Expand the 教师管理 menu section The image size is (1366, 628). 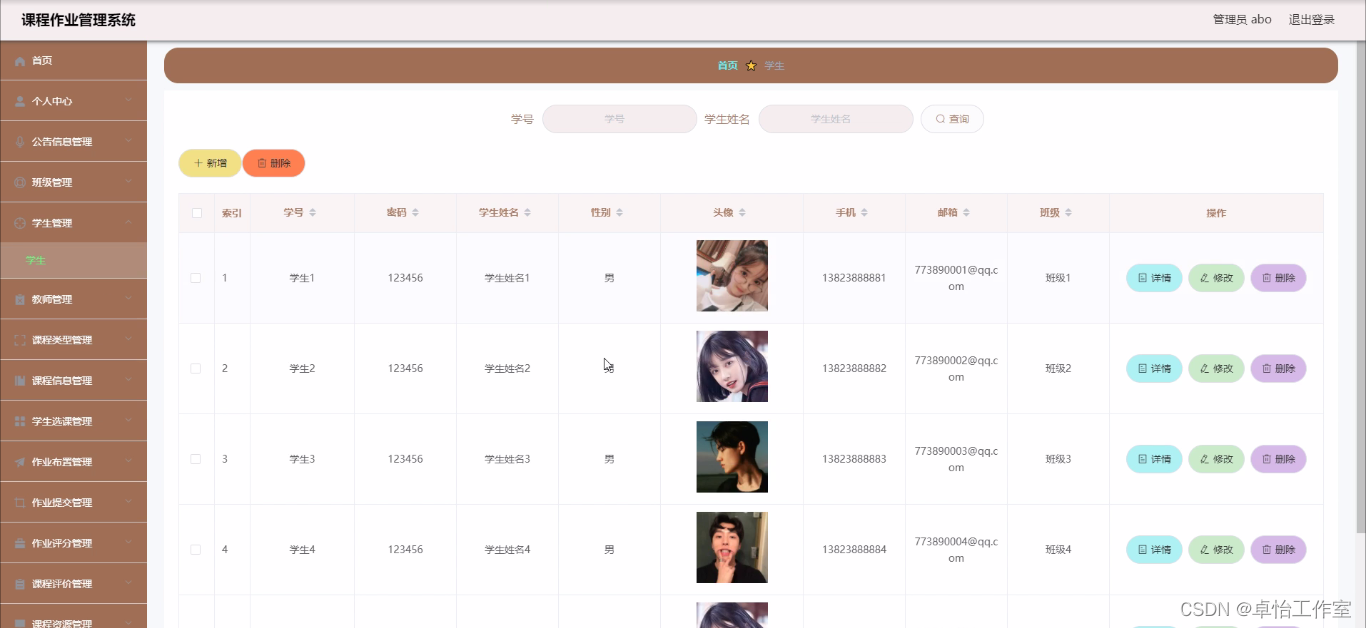pyautogui.click(x=73, y=298)
